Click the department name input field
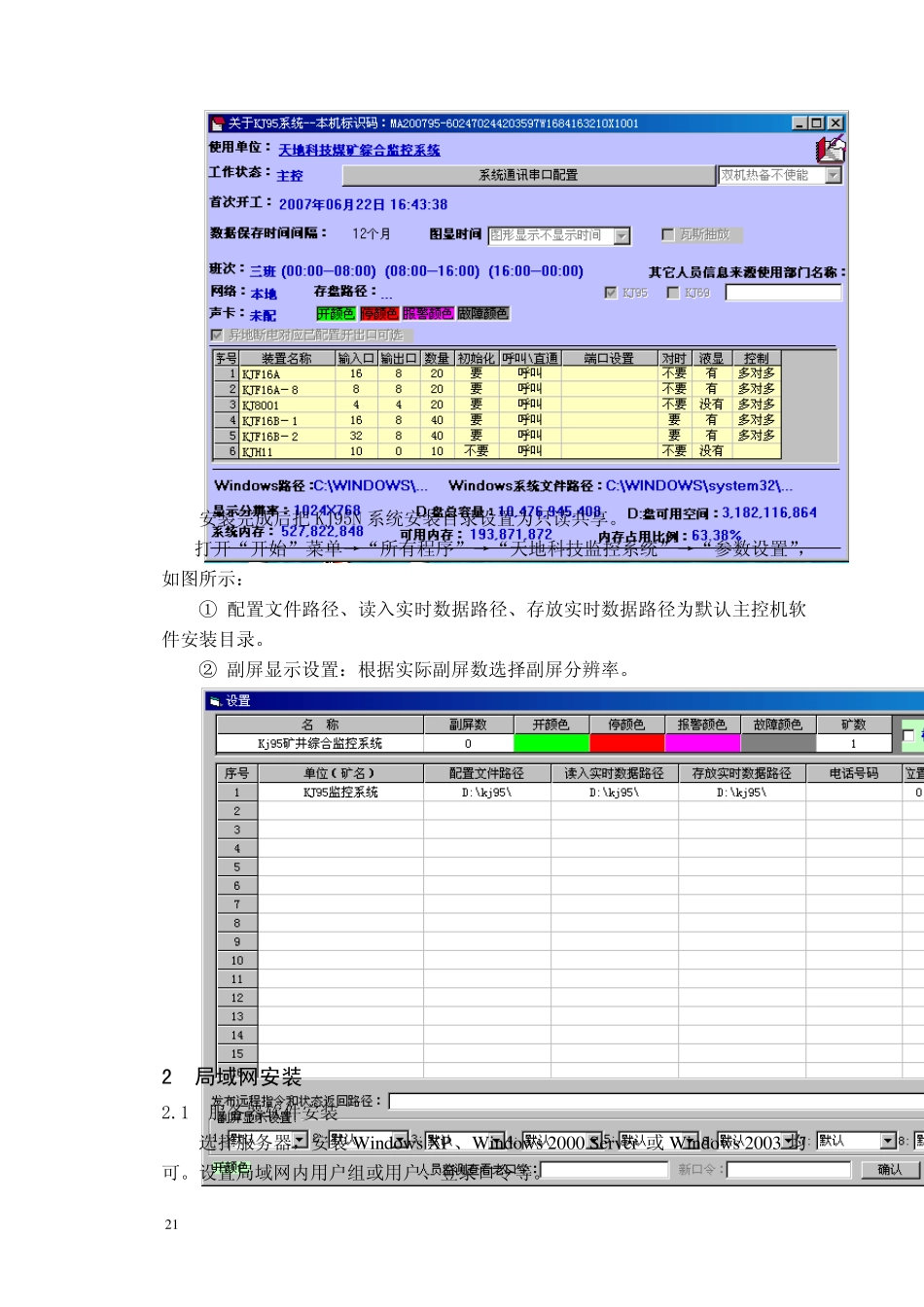 pos(783,292)
